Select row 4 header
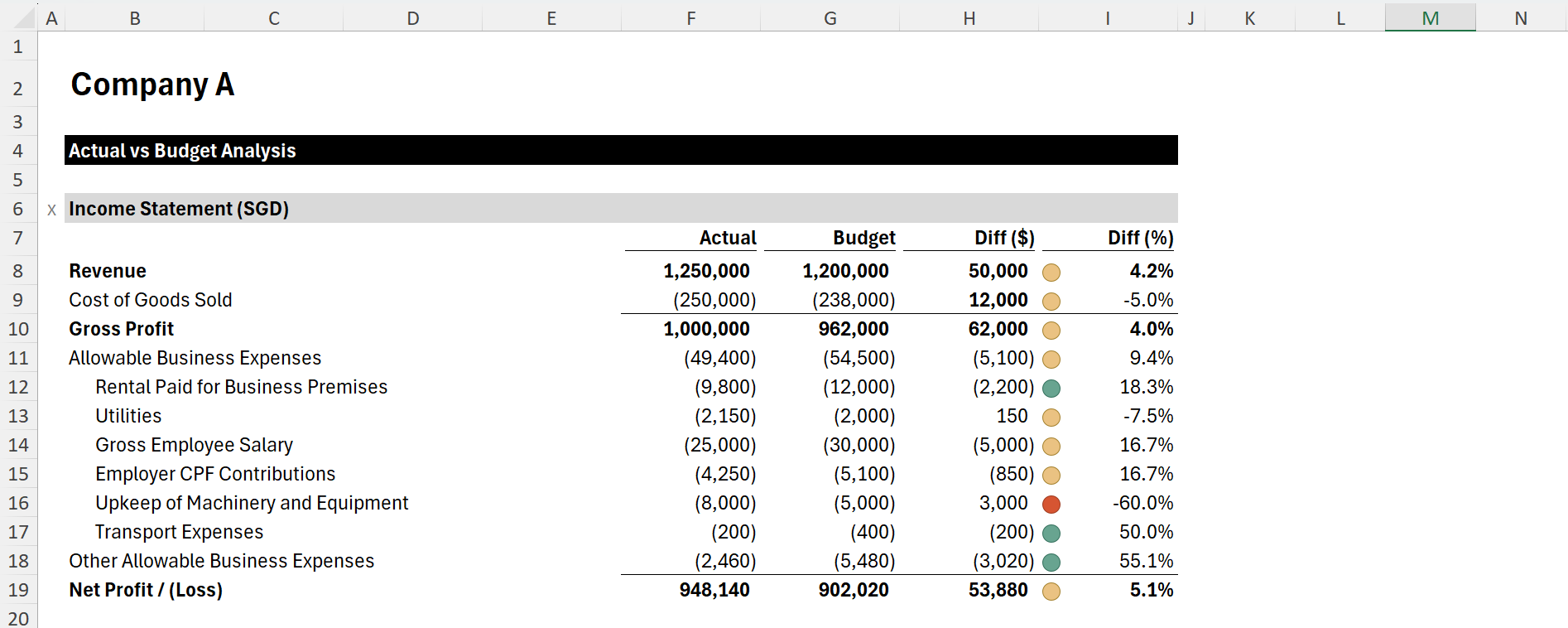Viewport: 1568px width, 628px height. (x=18, y=151)
